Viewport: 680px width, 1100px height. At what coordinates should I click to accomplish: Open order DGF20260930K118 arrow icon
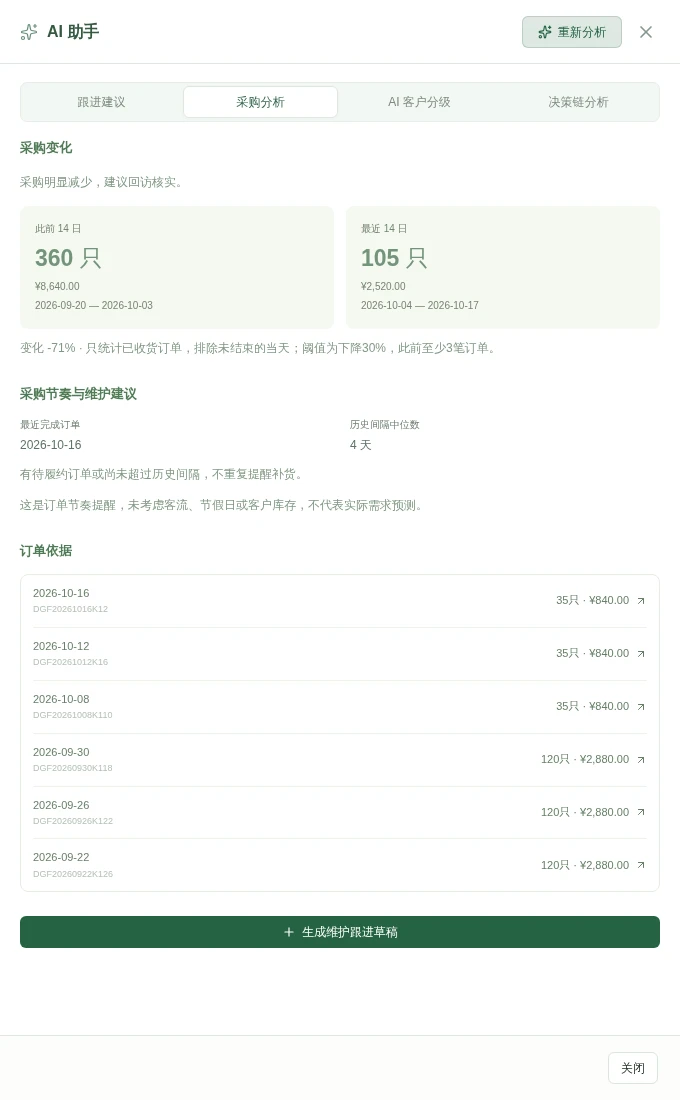pyautogui.click(x=641, y=760)
